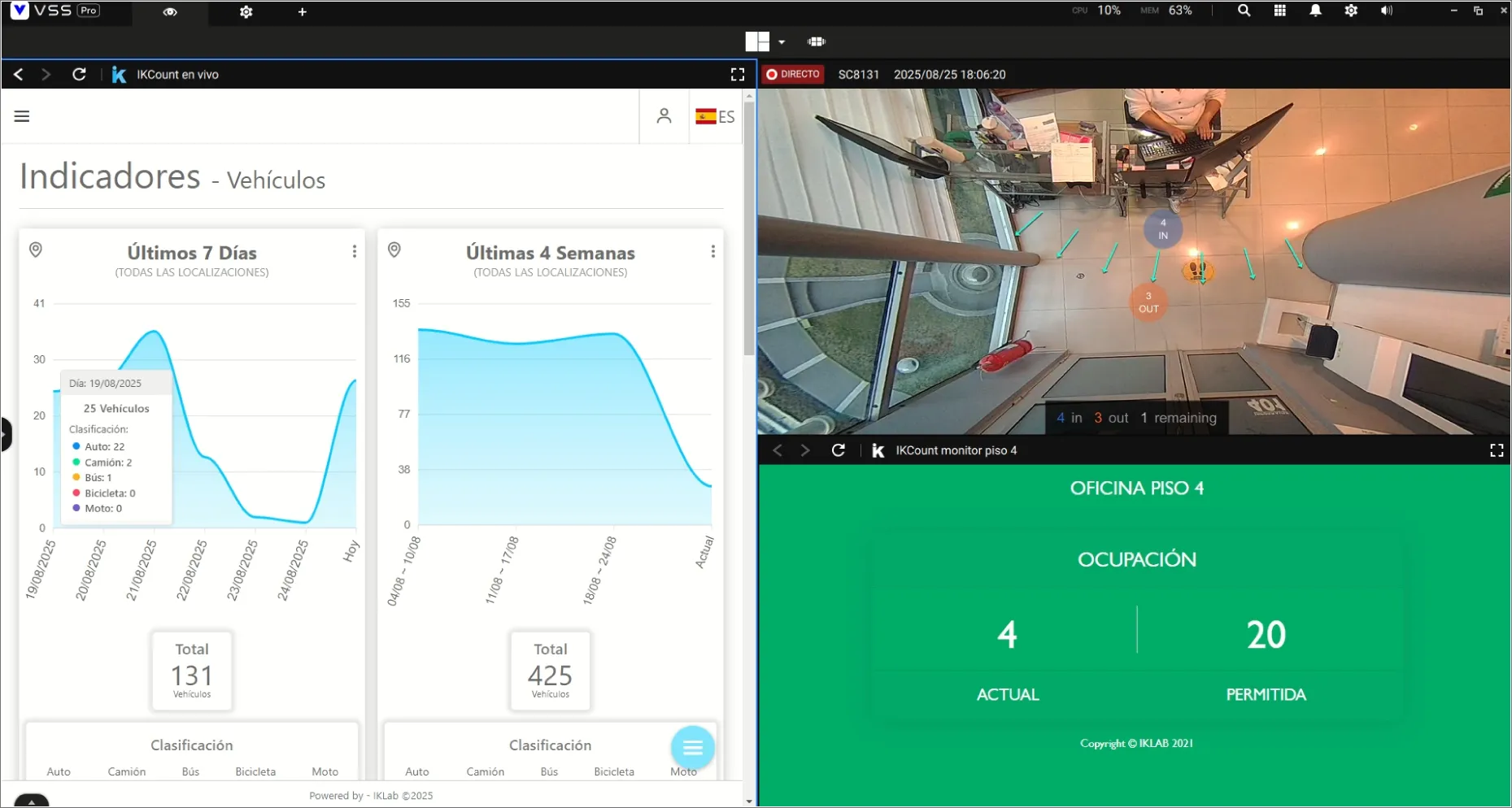Screen dimensions: 1512x808
Task: Click the Últimos 7 Días location pin
Action: (36, 250)
